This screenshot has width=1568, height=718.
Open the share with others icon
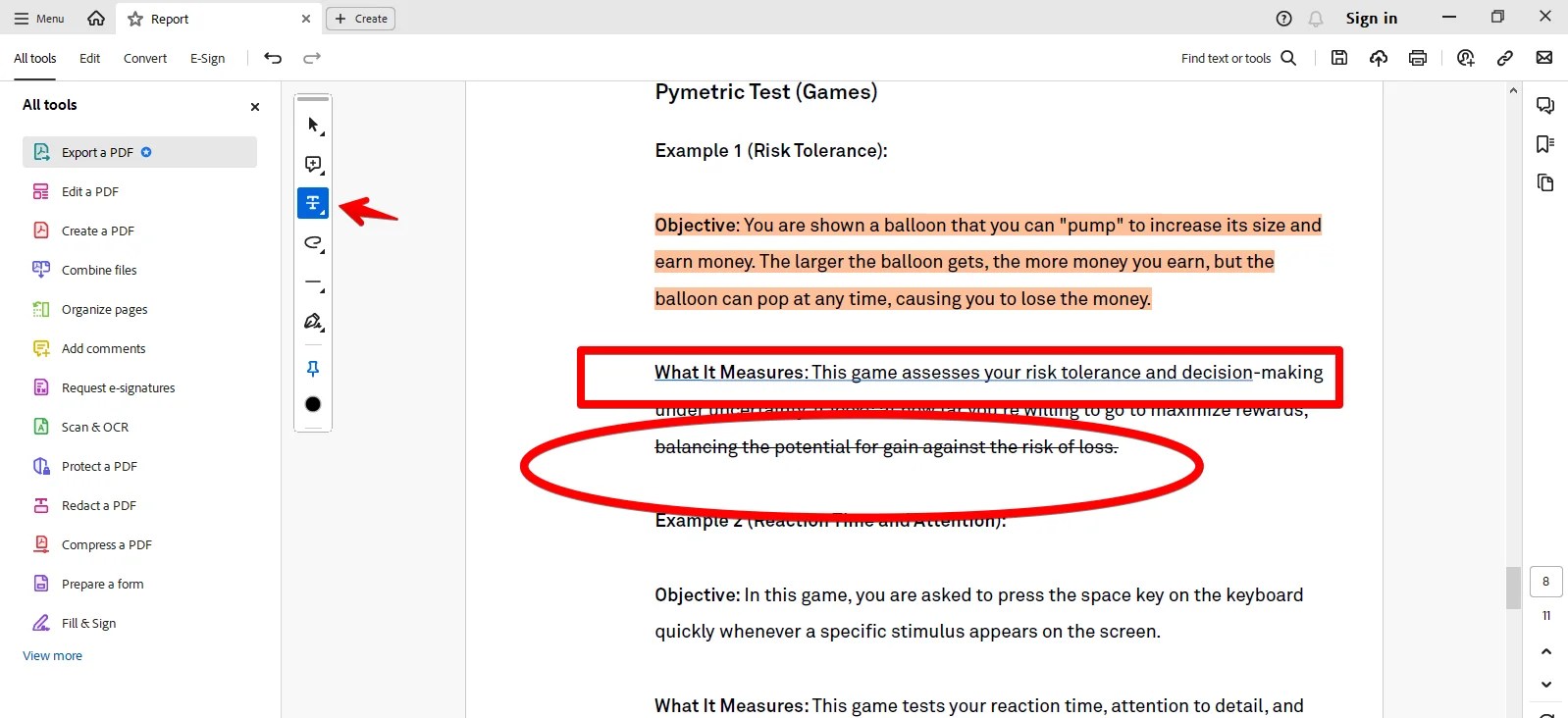1466,58
